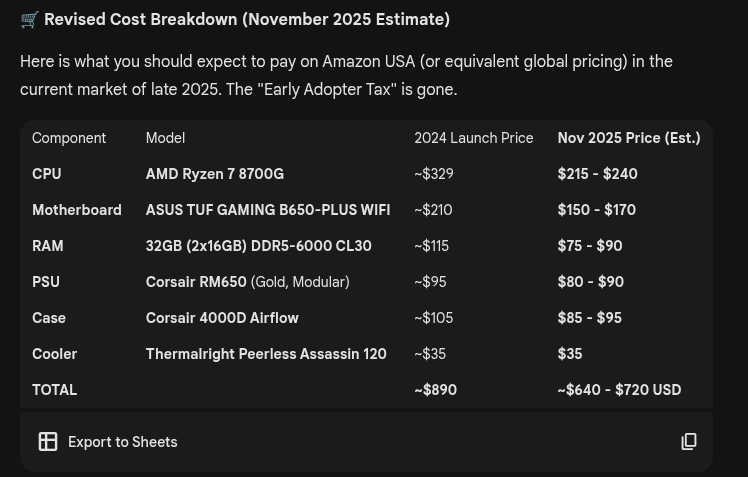Click the Nov 2025 Price (Est.) header
The height and width of the screenshot is (477, 748).
click(629, 138)
